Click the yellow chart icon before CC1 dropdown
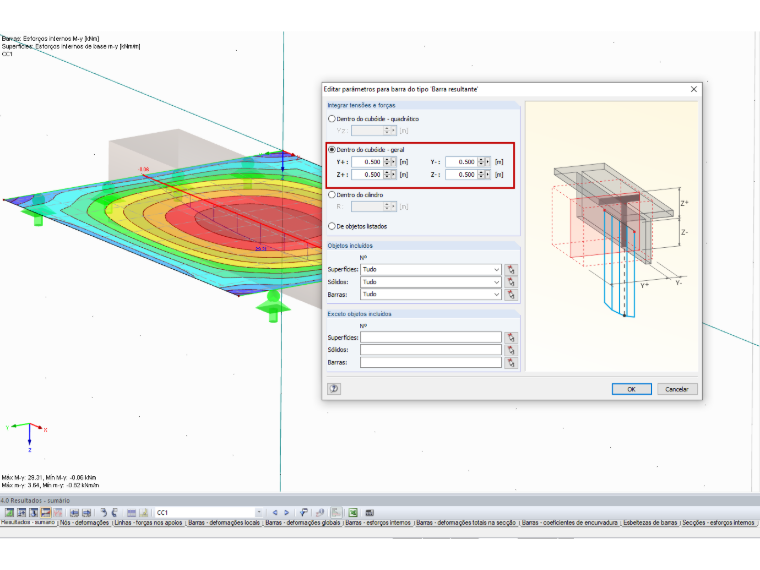760x570 pixels. 144,512
